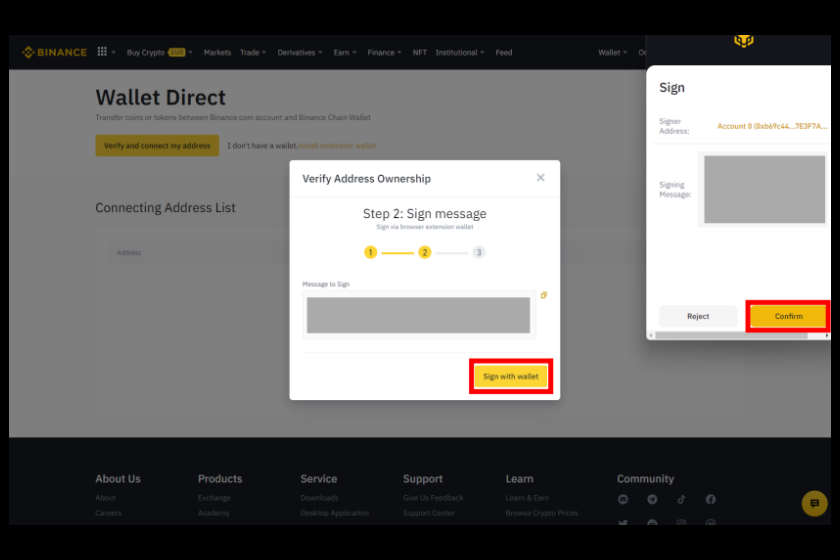Select step 3 indicator in dialog
Viewport: 840px width, 560px height.
tap(479, 252)
